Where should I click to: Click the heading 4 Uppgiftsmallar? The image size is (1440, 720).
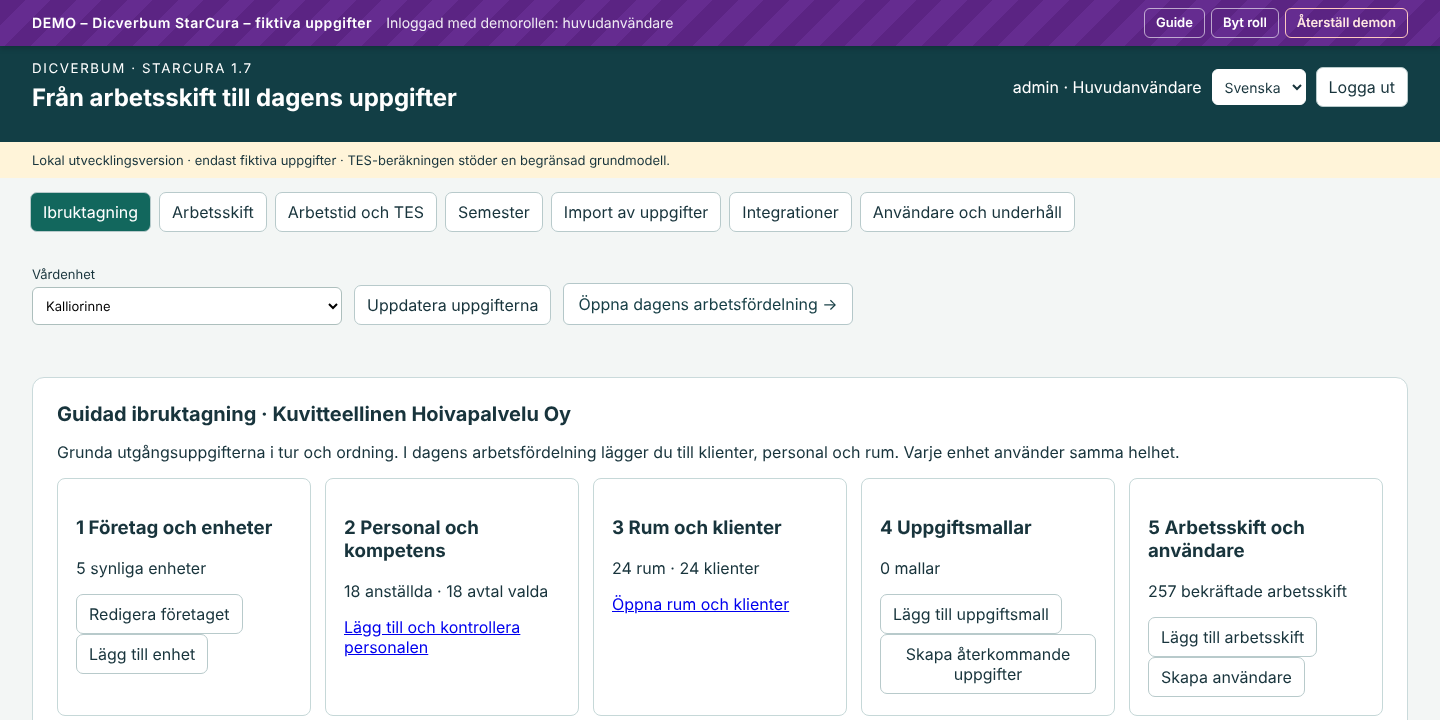(x=956, y=527)
